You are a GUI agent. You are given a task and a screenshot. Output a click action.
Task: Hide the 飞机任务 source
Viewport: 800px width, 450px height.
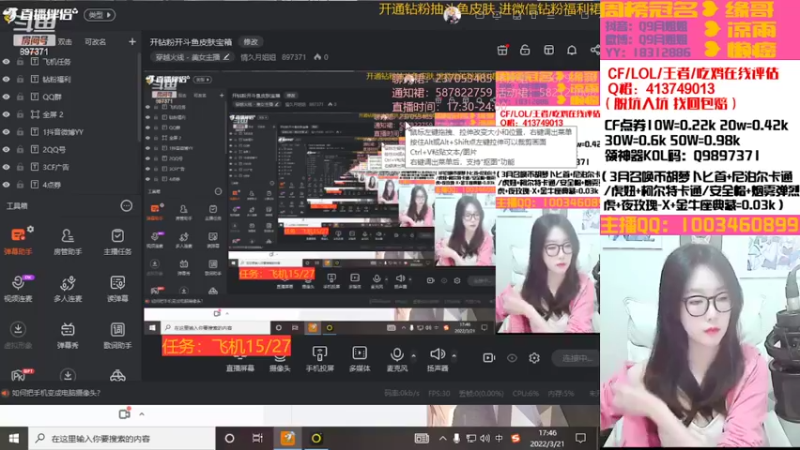(x=6, y=62)
